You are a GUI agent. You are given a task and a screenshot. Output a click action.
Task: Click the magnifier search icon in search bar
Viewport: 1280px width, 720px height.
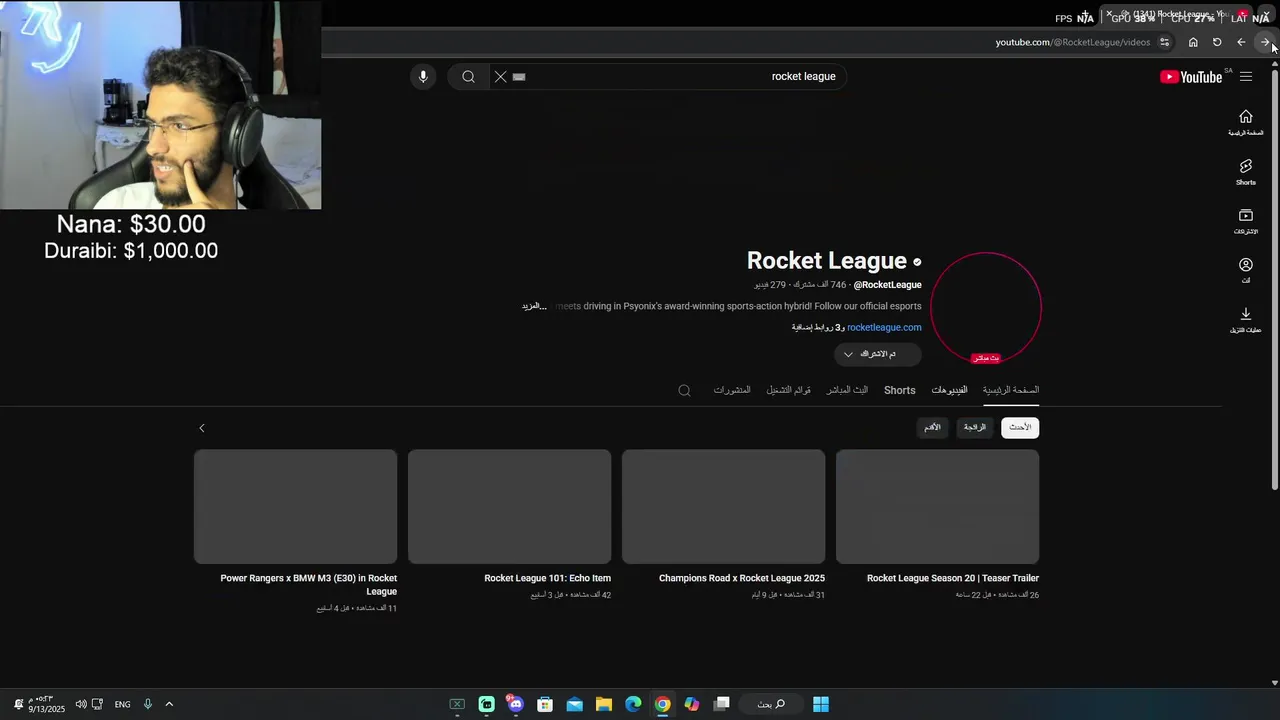tap(468, 76)
